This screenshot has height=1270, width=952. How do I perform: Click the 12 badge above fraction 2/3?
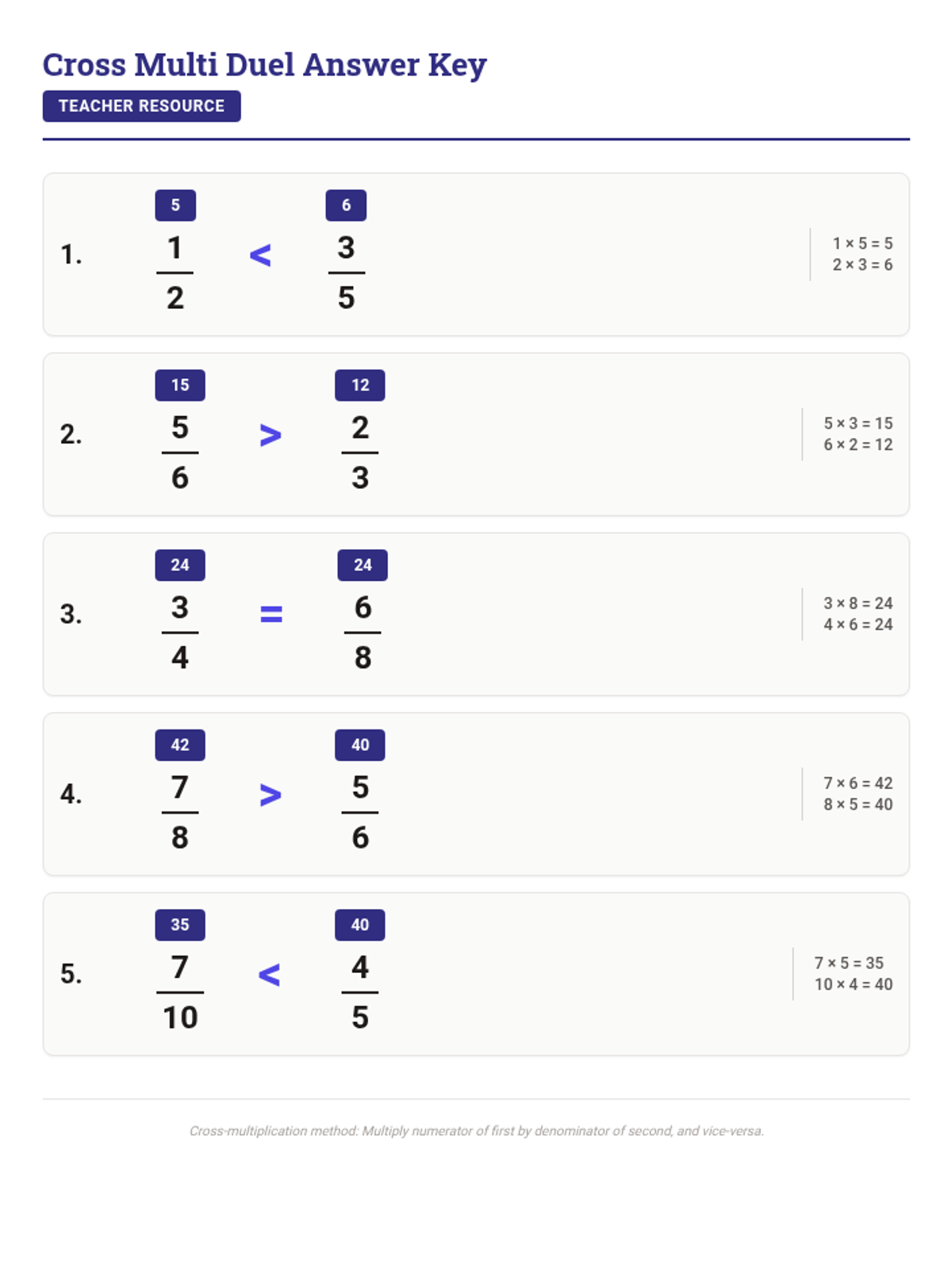[360, 385]
